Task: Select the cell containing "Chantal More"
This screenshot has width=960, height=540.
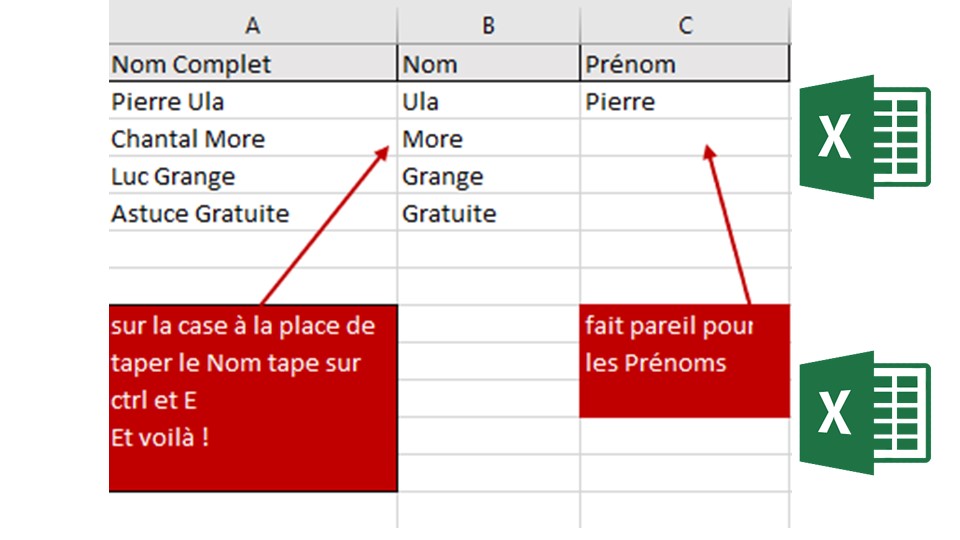Action: coord(252,139)
